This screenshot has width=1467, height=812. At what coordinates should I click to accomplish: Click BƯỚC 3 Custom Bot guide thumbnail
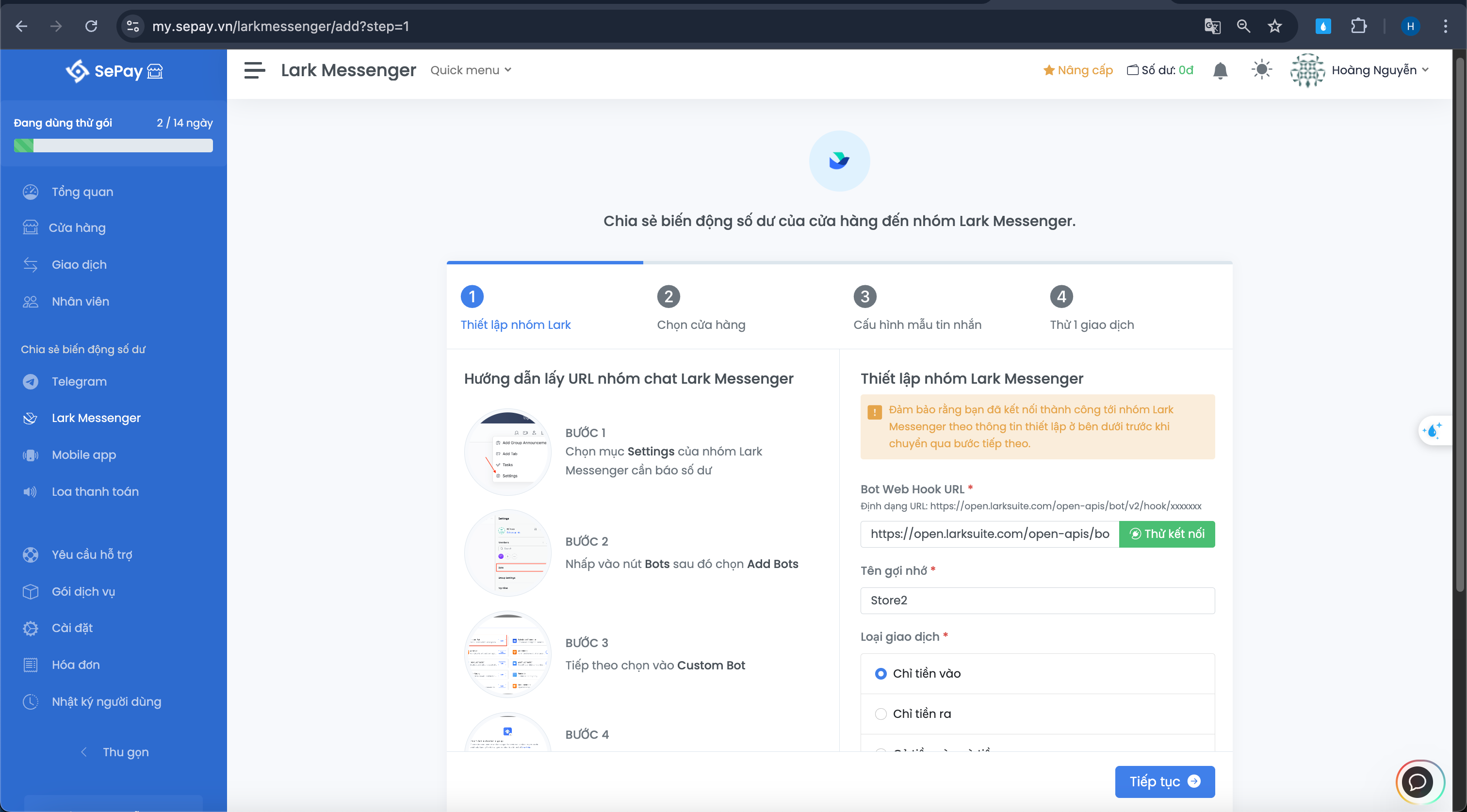coord(507,654)
